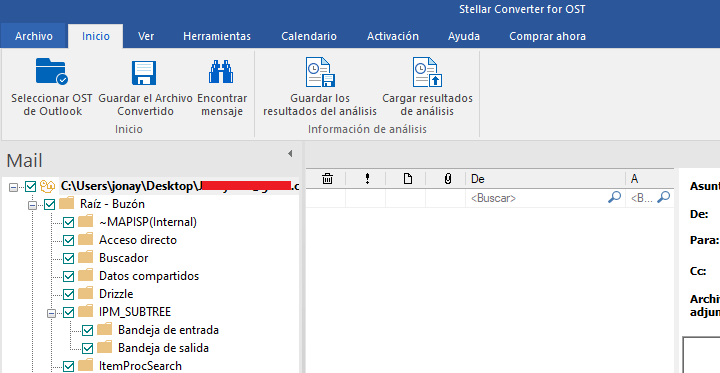Switch to the Ver ribbon tab
Image resolution: width=720 pixels, height=373 pixels.
(x=146, y=36)
